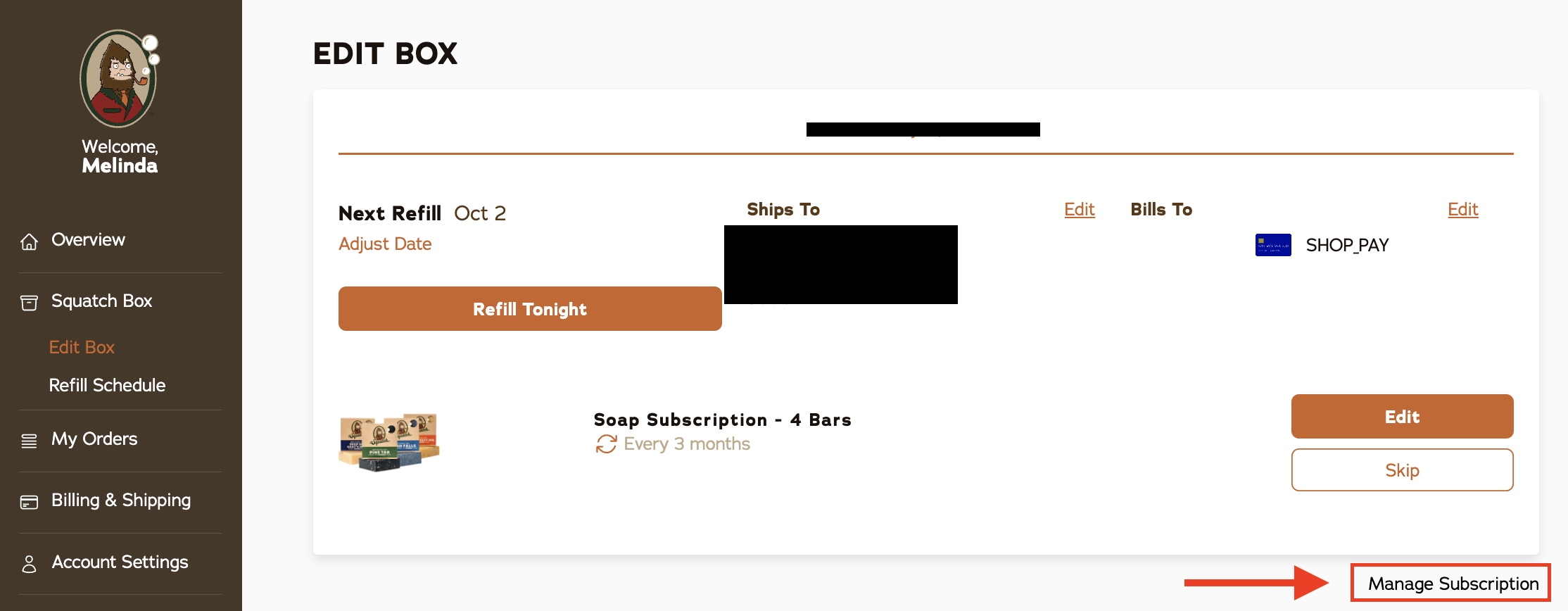This screenshot has height=611, width=1568.
Task: Click the Billing & Shipping card icon
Action: click(x=29, y=502)
